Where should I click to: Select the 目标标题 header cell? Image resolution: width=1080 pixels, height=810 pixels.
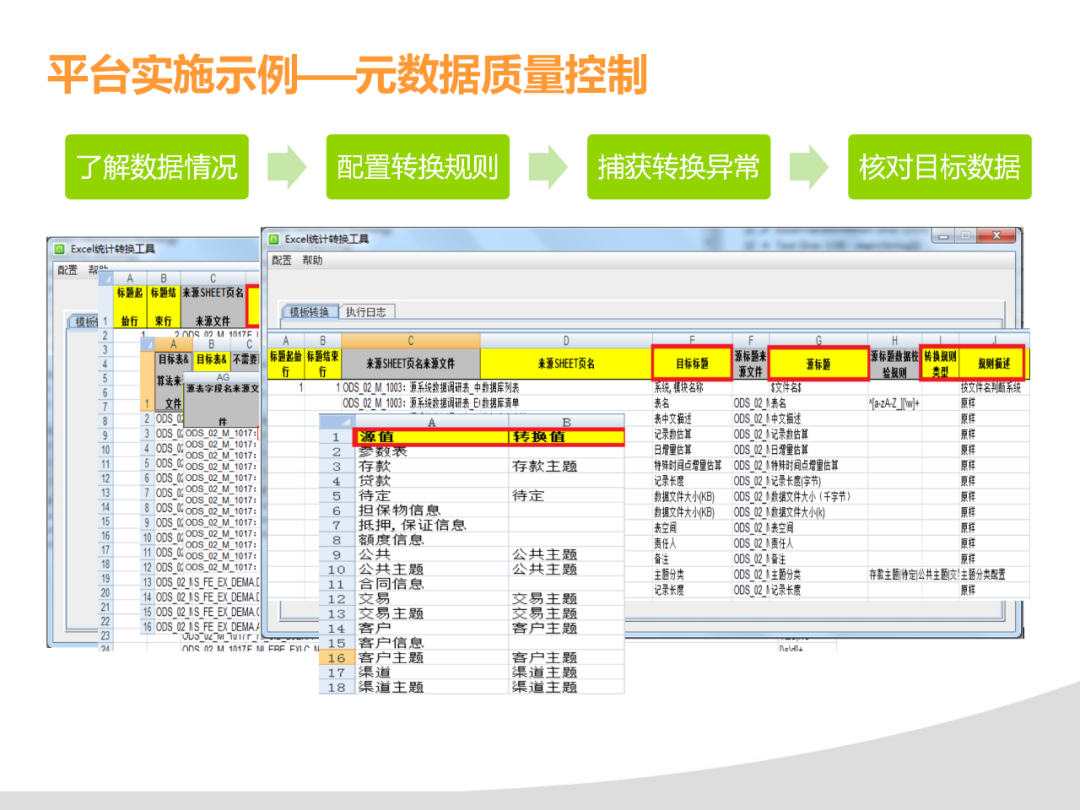click(692, 363)
